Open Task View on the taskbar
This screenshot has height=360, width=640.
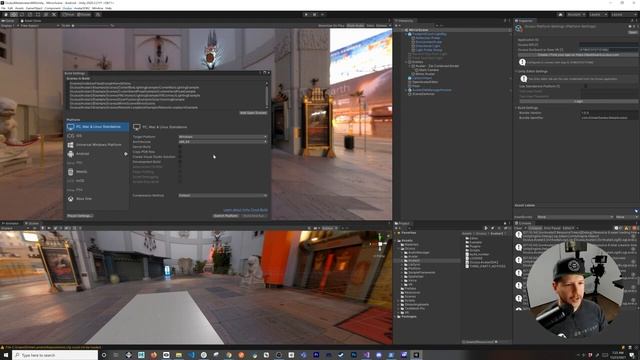click(x=116, y=355)
